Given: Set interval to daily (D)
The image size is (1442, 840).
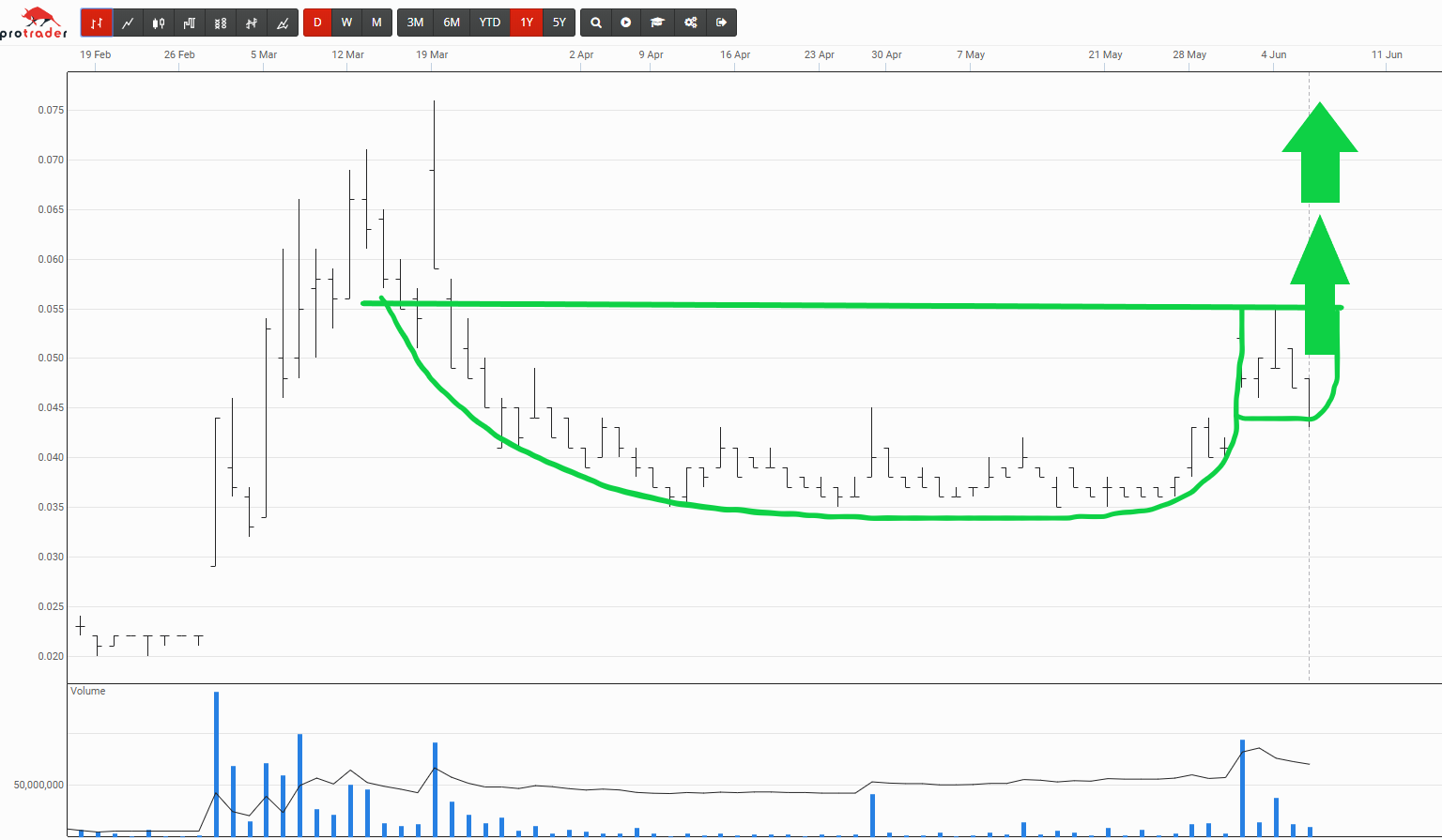Looking at the screenshot, I should pyautogui.click(x=317, y=23).
